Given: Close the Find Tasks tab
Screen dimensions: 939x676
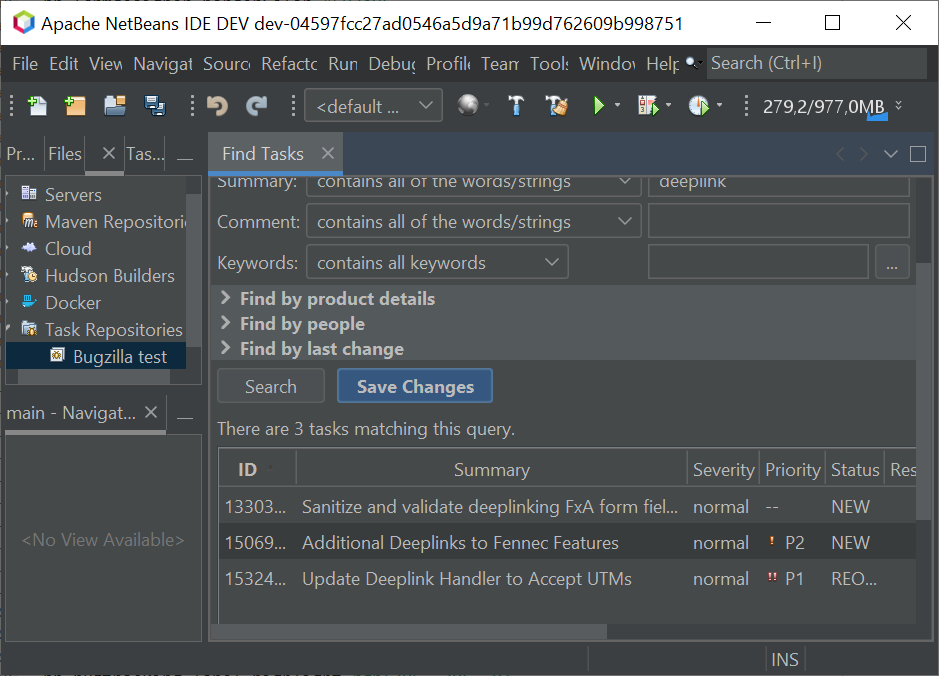Looking at the screenshot, I should tap(328, 153).
